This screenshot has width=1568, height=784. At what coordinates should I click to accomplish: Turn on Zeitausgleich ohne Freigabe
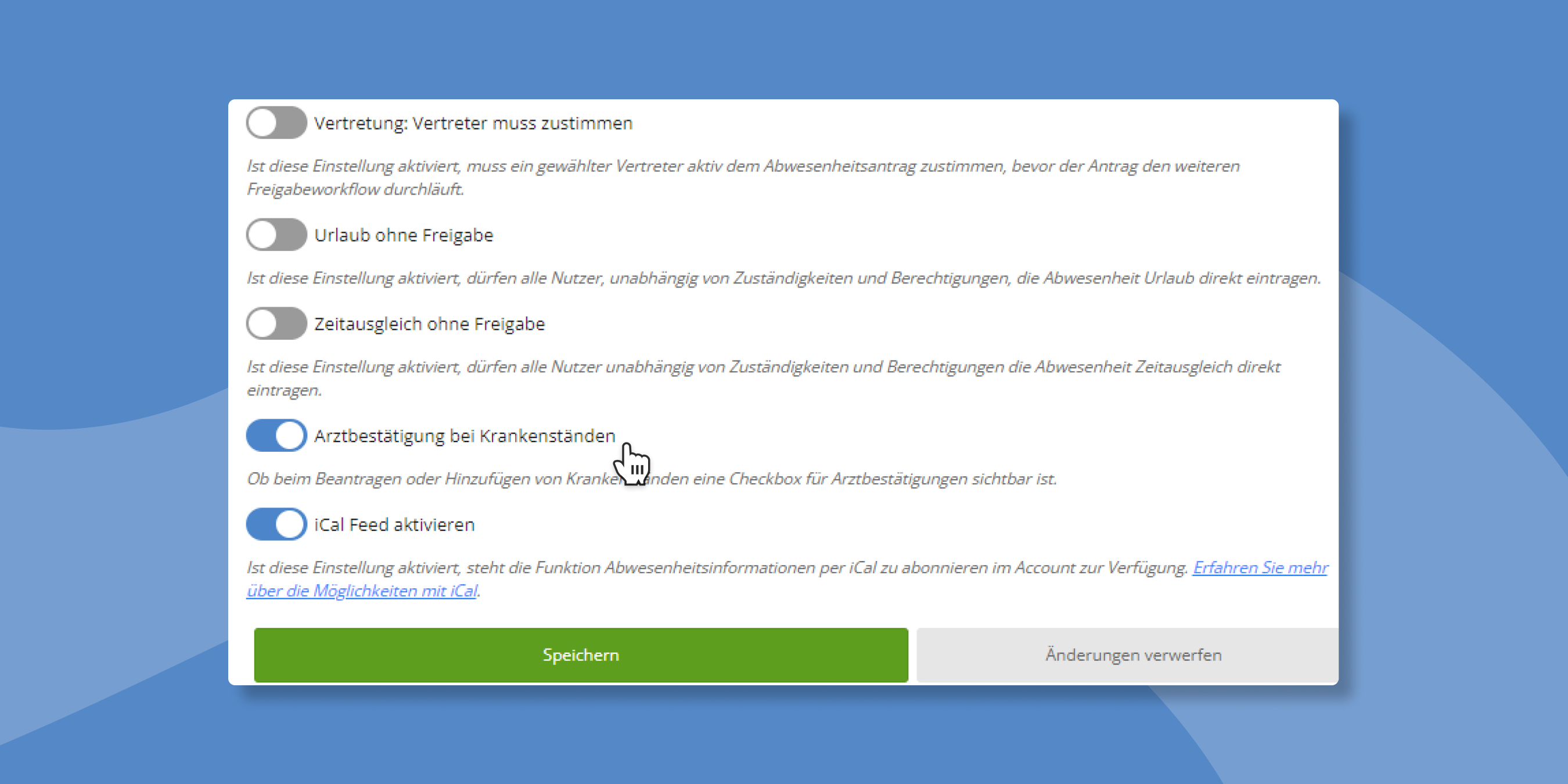click(x=276, y=323)
